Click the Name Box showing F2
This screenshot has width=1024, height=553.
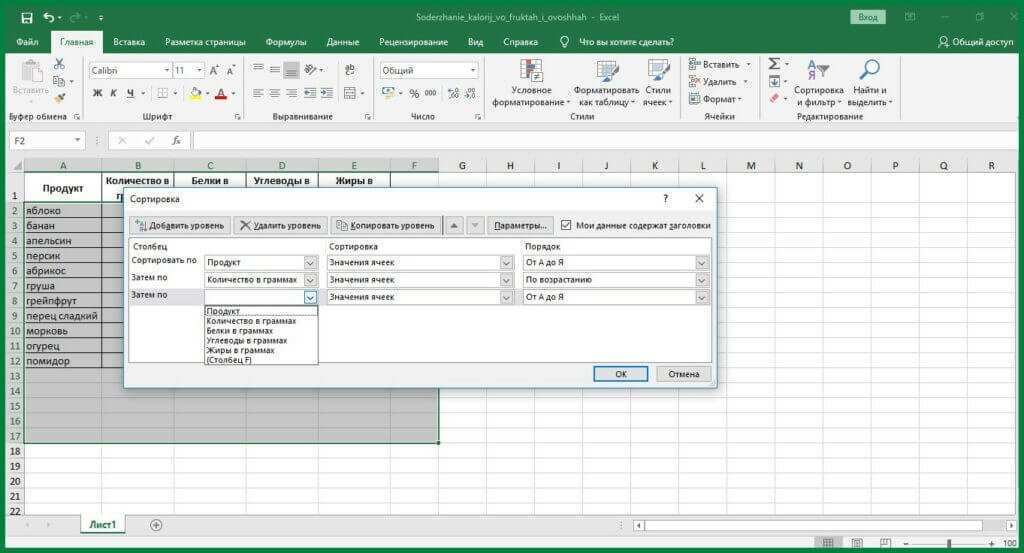pos(42,141)
